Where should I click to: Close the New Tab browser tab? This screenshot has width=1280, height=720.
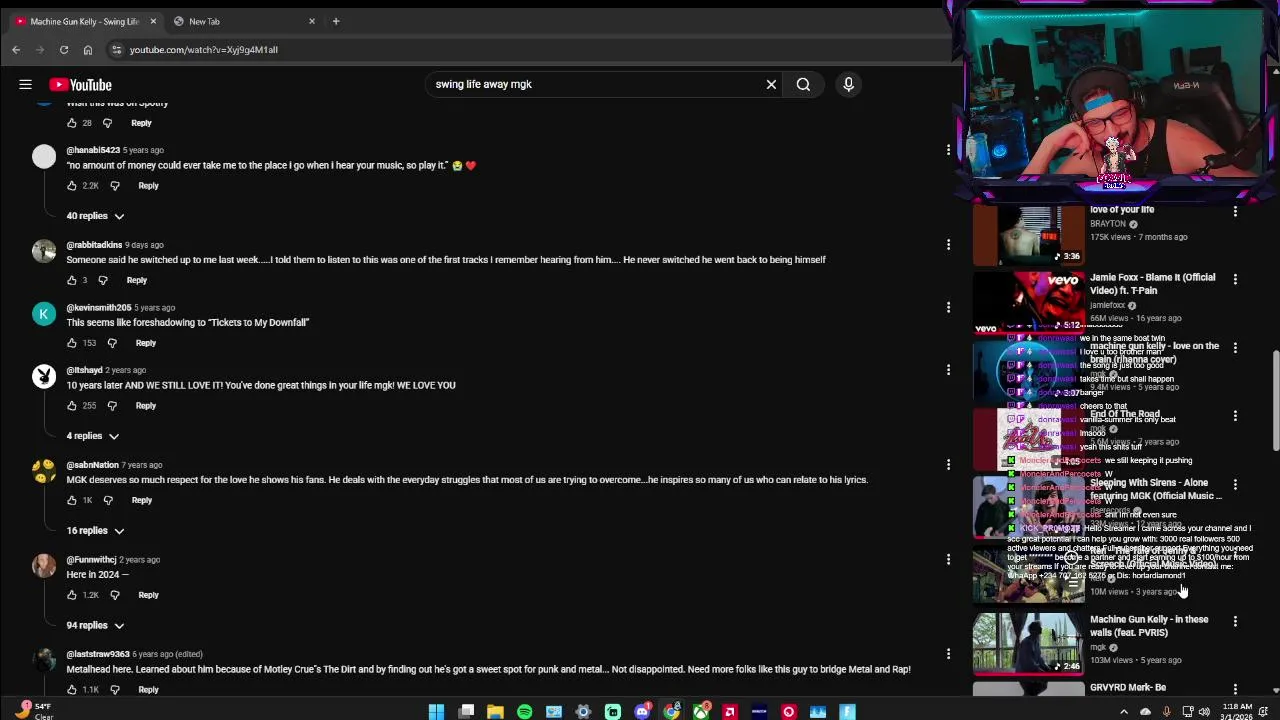pos(312,21)
